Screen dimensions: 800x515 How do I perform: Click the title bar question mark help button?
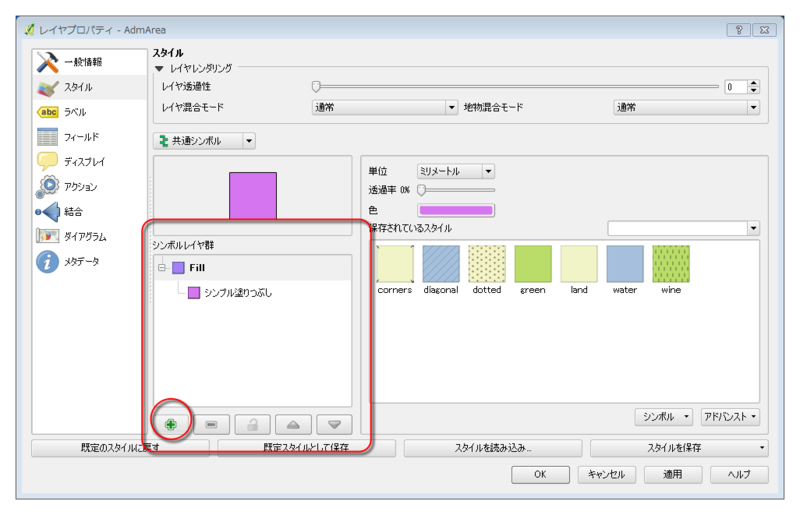(x=739, y=30)
